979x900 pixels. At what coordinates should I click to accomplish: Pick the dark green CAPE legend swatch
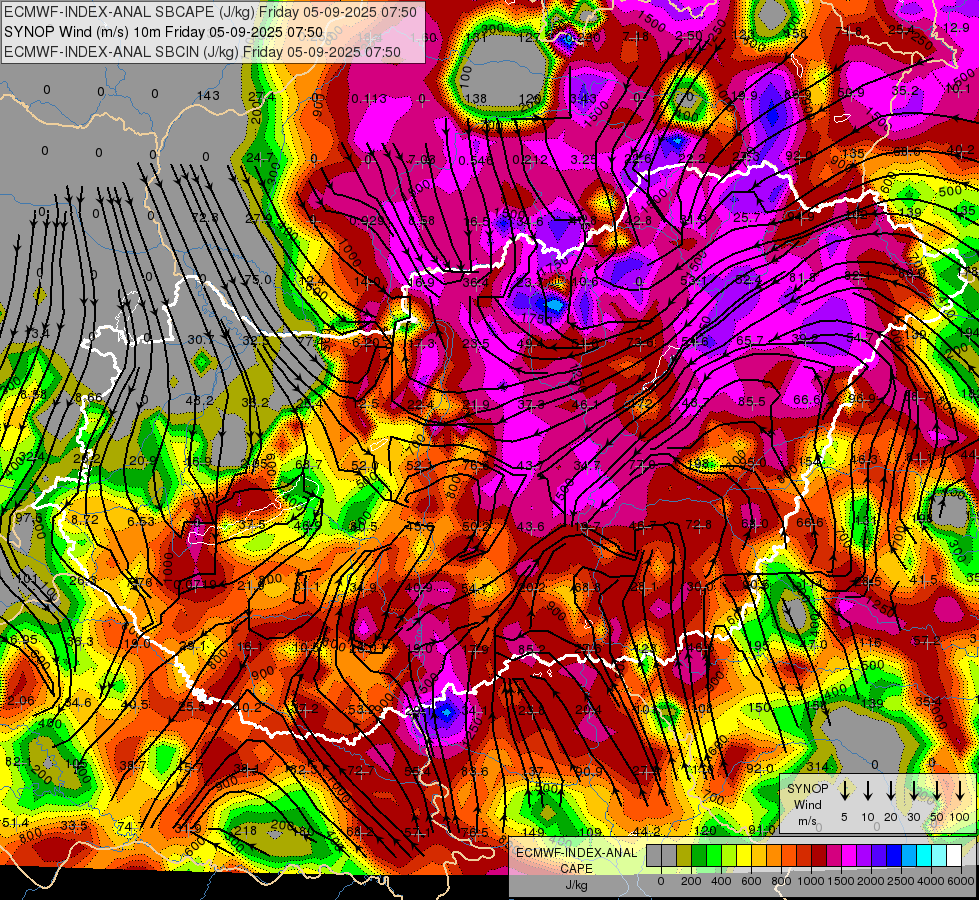[x=699, y=856]
